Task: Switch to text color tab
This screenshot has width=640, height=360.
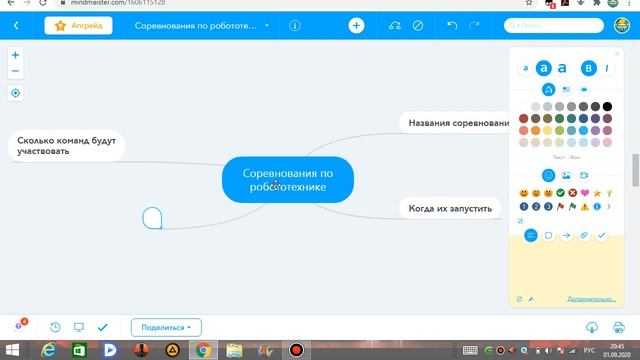Action: pyautogui.click(x=548, y=89)
